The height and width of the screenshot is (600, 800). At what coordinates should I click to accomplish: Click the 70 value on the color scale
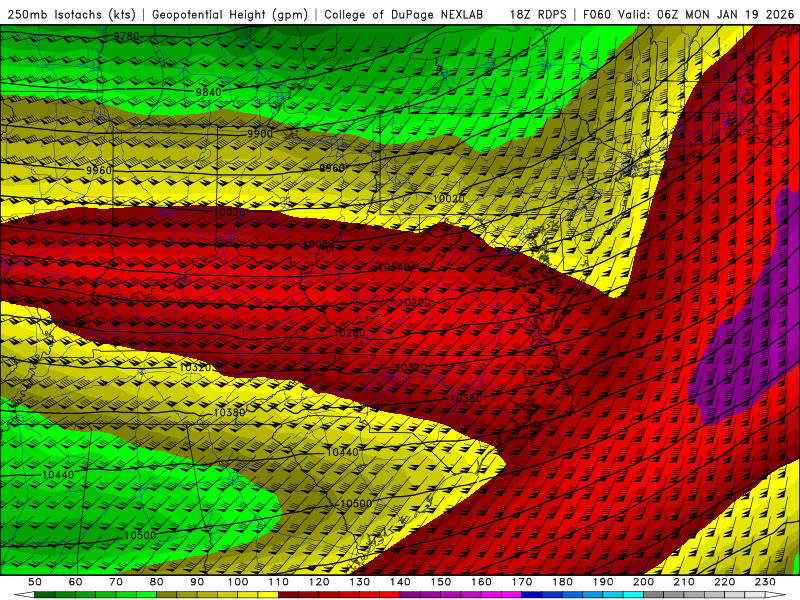click(x=116, y=582)
